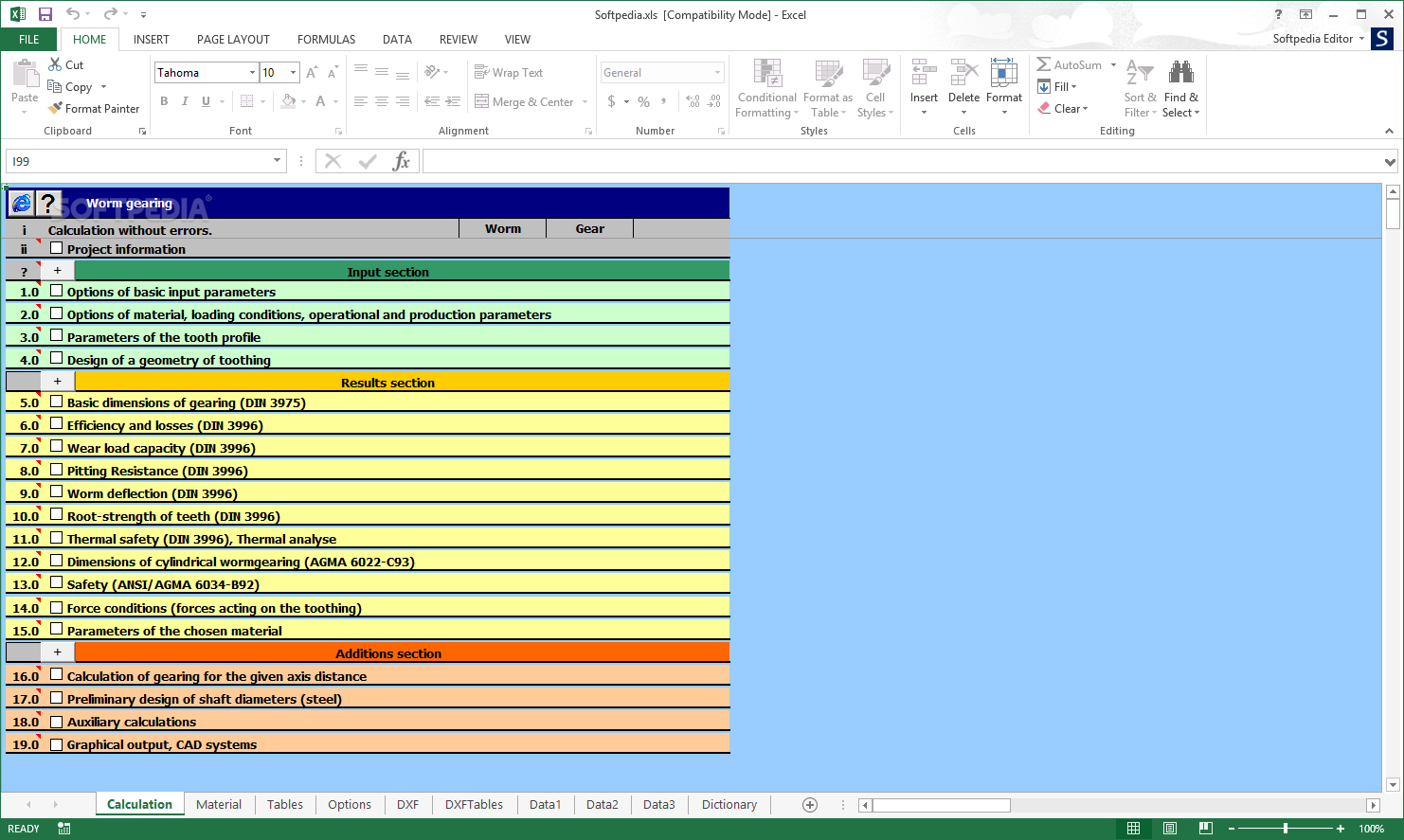Image resolution: width=1404 pixels, height=840 pixels.
Task: Click the Fill button
Action: pos(1057,87)
